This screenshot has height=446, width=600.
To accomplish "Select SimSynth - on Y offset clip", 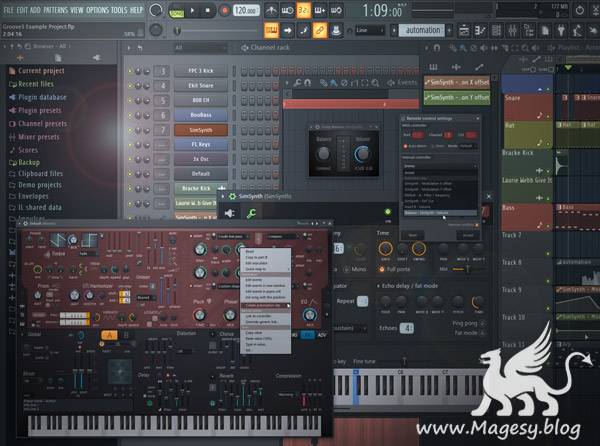I will tap(457, 98).
